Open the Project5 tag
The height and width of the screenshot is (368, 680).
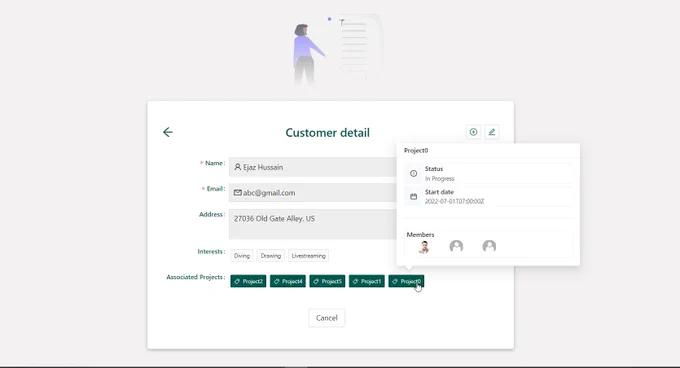(327, 281)
